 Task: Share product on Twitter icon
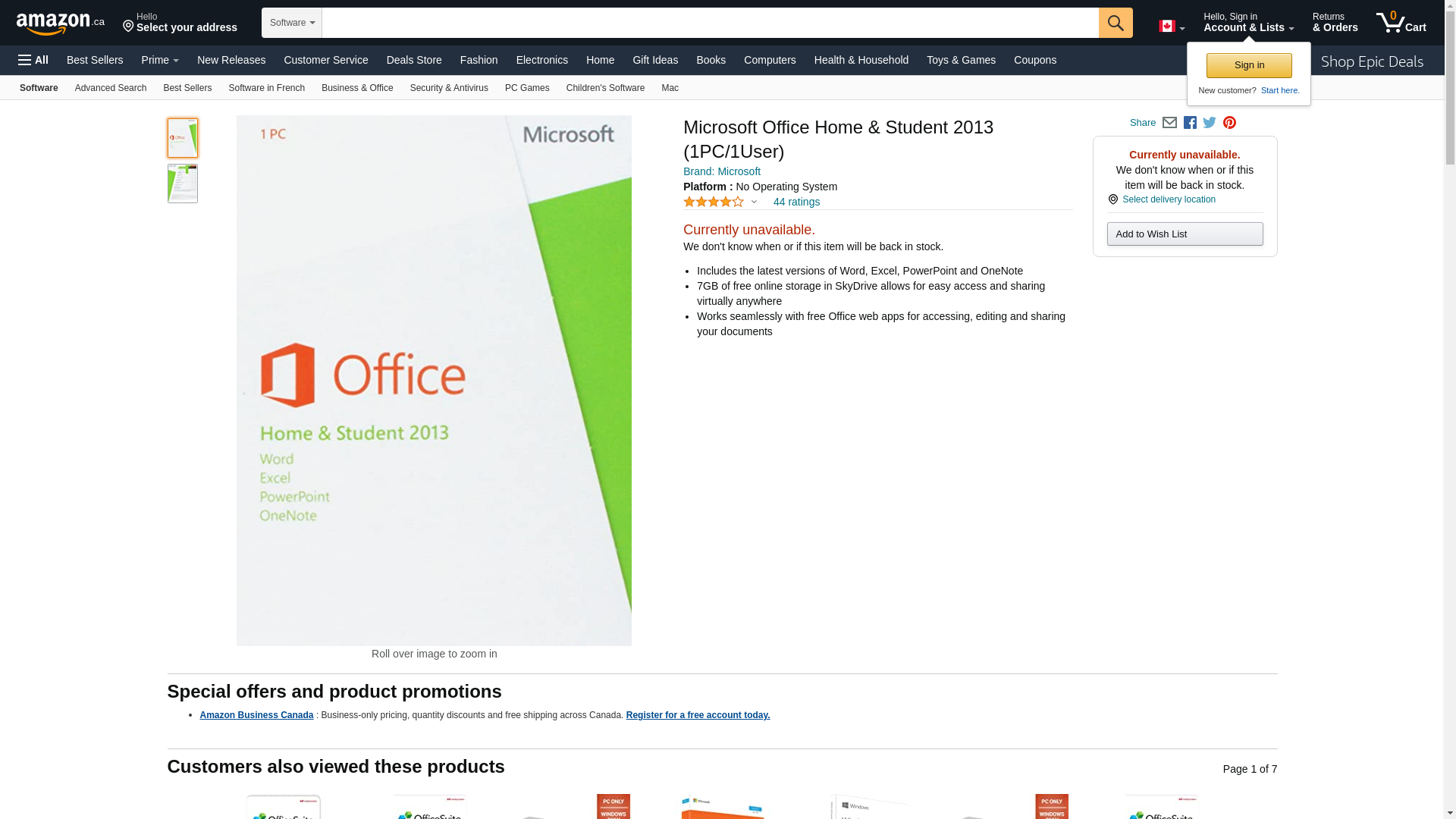pyautogui.click(x=1210, y=123)
